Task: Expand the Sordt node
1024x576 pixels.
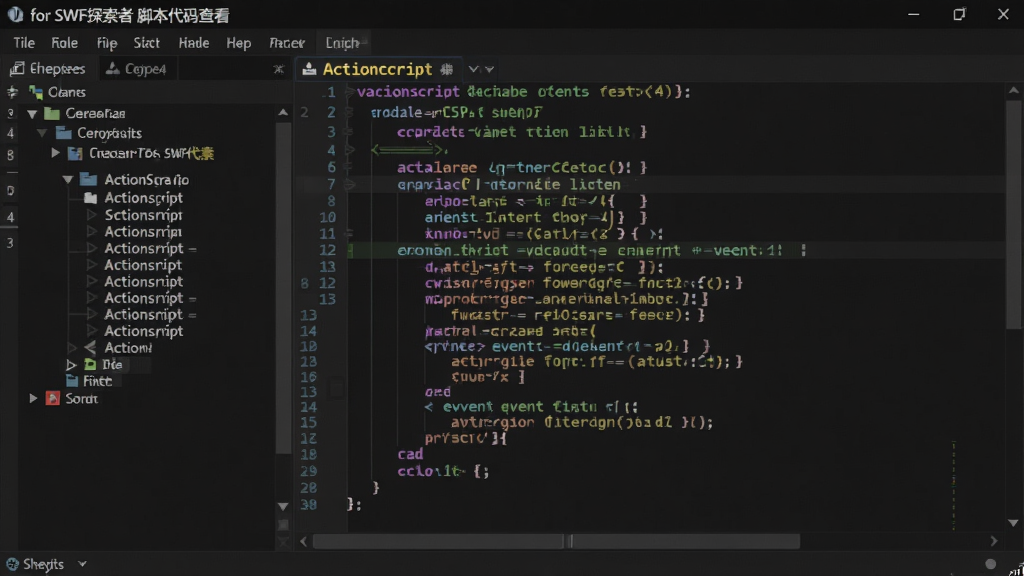Action: click(33, 398)
